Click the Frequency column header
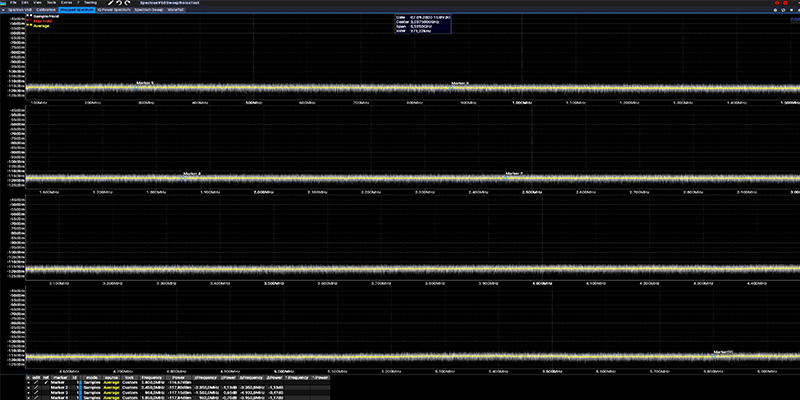This screenshot has width=800, height=400. point(152,378)
